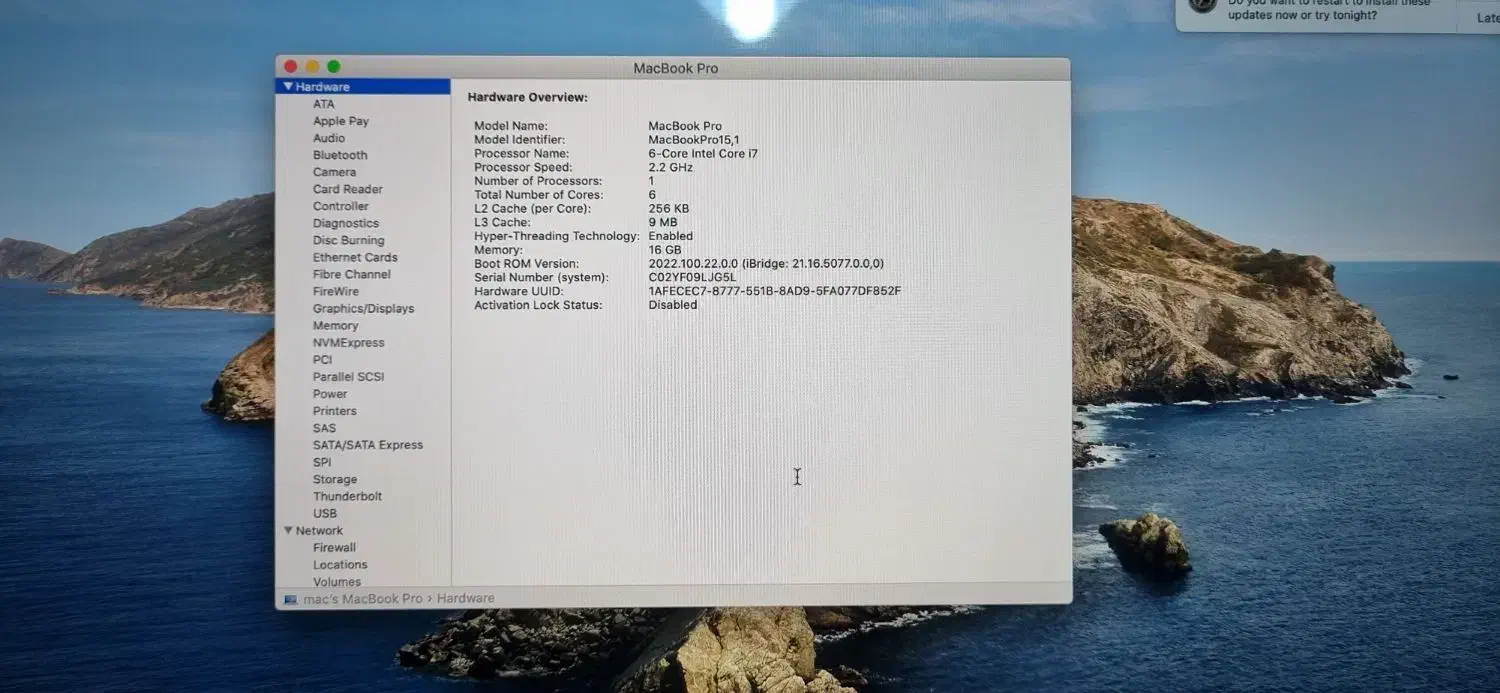1500x693 pixels.
Task: Click the Total Number of Cores label
Action: (x=538, y=195)
